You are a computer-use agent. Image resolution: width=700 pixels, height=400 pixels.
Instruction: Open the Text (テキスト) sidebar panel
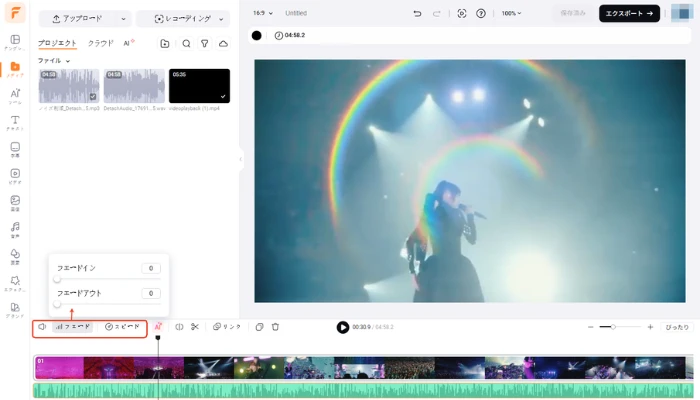[x=15, y=123]
